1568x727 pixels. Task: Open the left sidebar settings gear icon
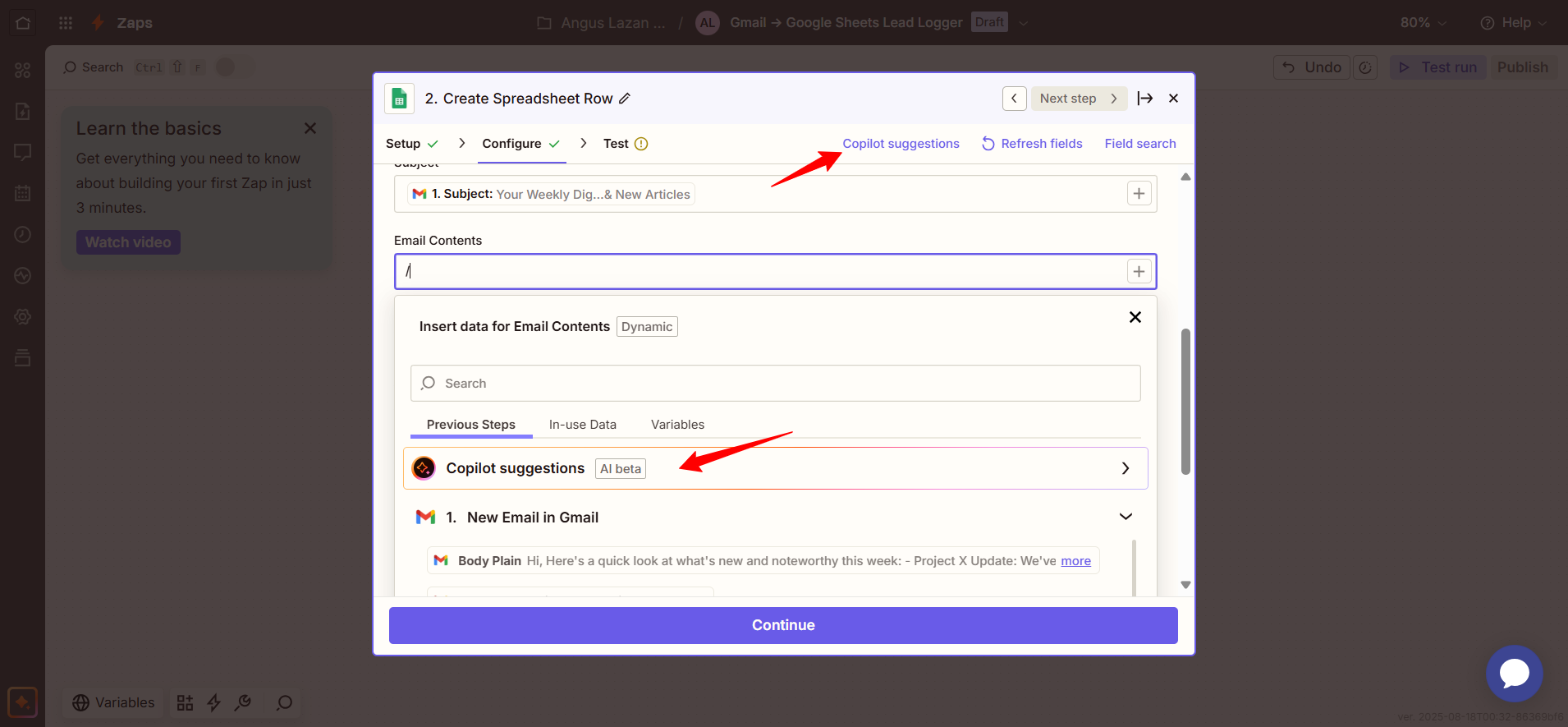pos(23,316)
